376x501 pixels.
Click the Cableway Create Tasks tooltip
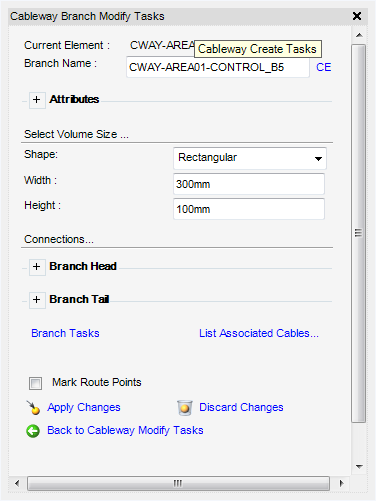tap(258, 49)
